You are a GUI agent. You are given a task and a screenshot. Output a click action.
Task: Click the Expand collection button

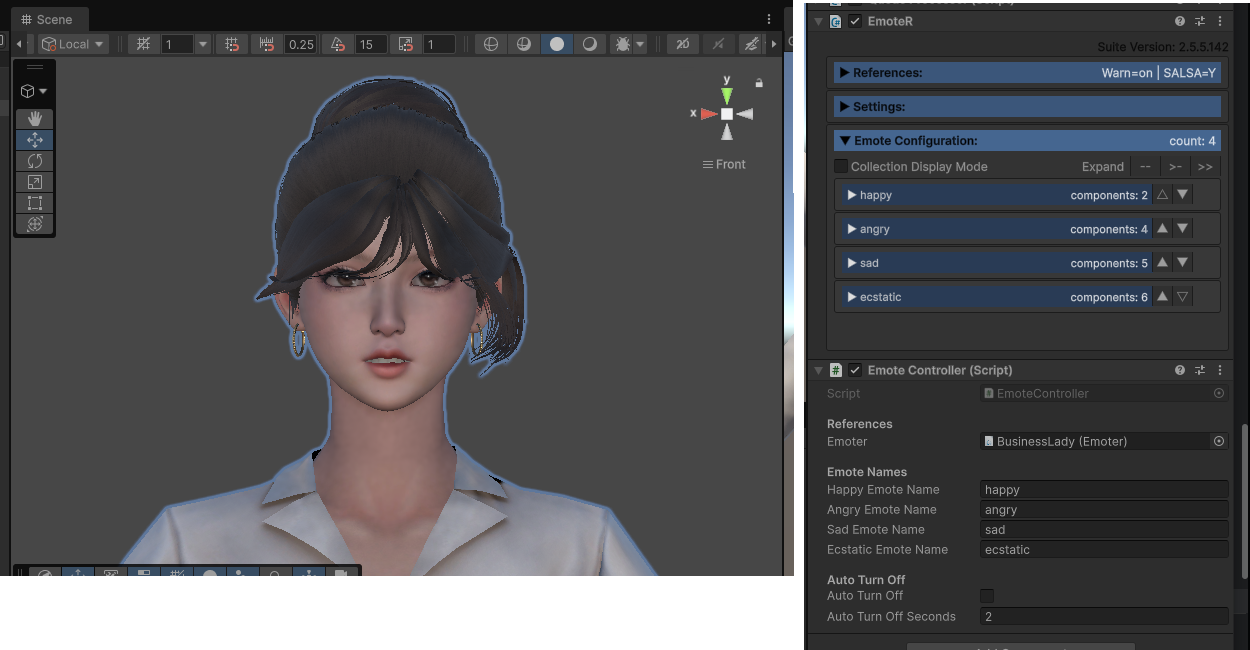(1103, 167)
